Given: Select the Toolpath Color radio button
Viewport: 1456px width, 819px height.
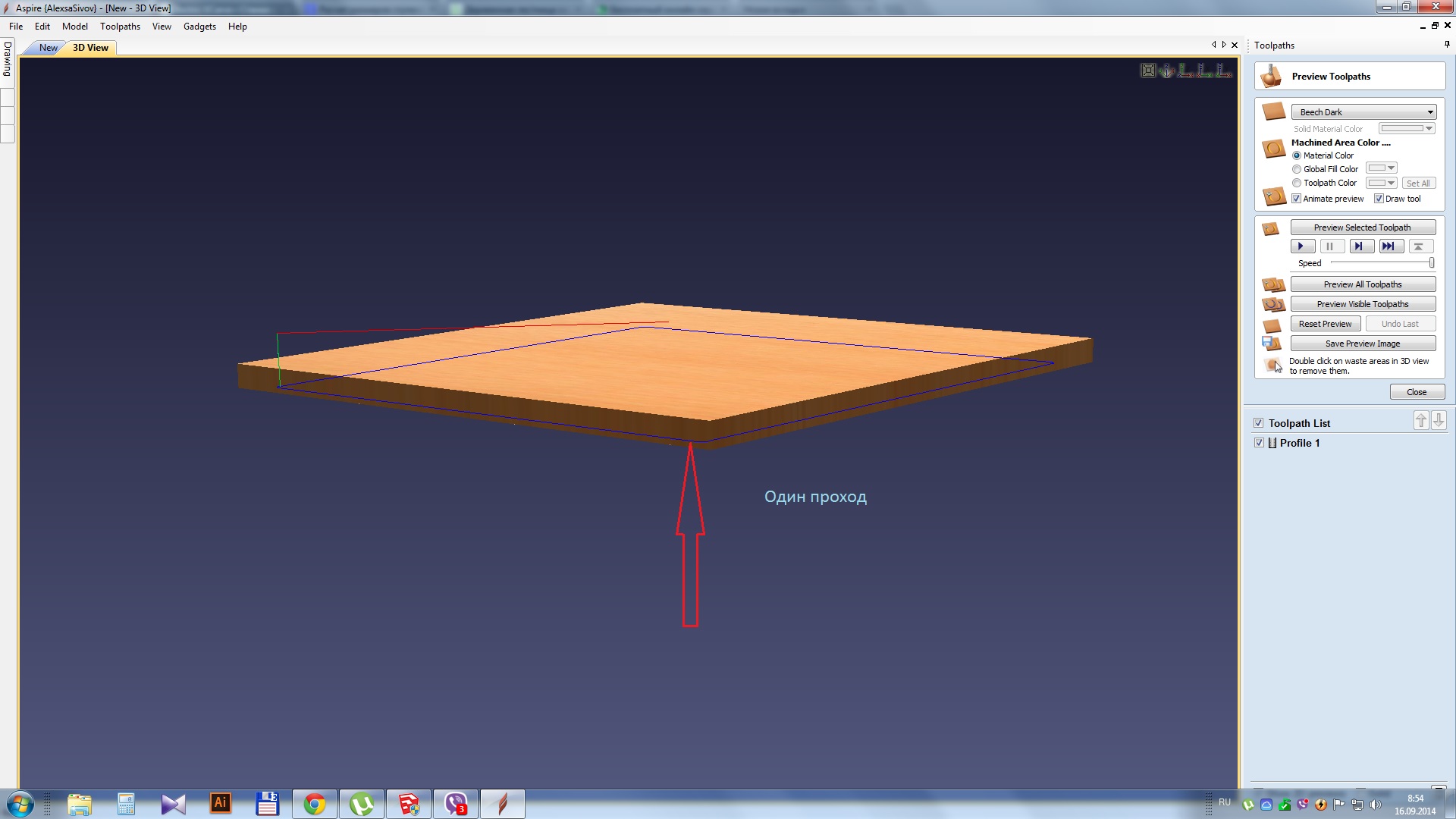Looking at the screenshot, I should pos(1297,183).
